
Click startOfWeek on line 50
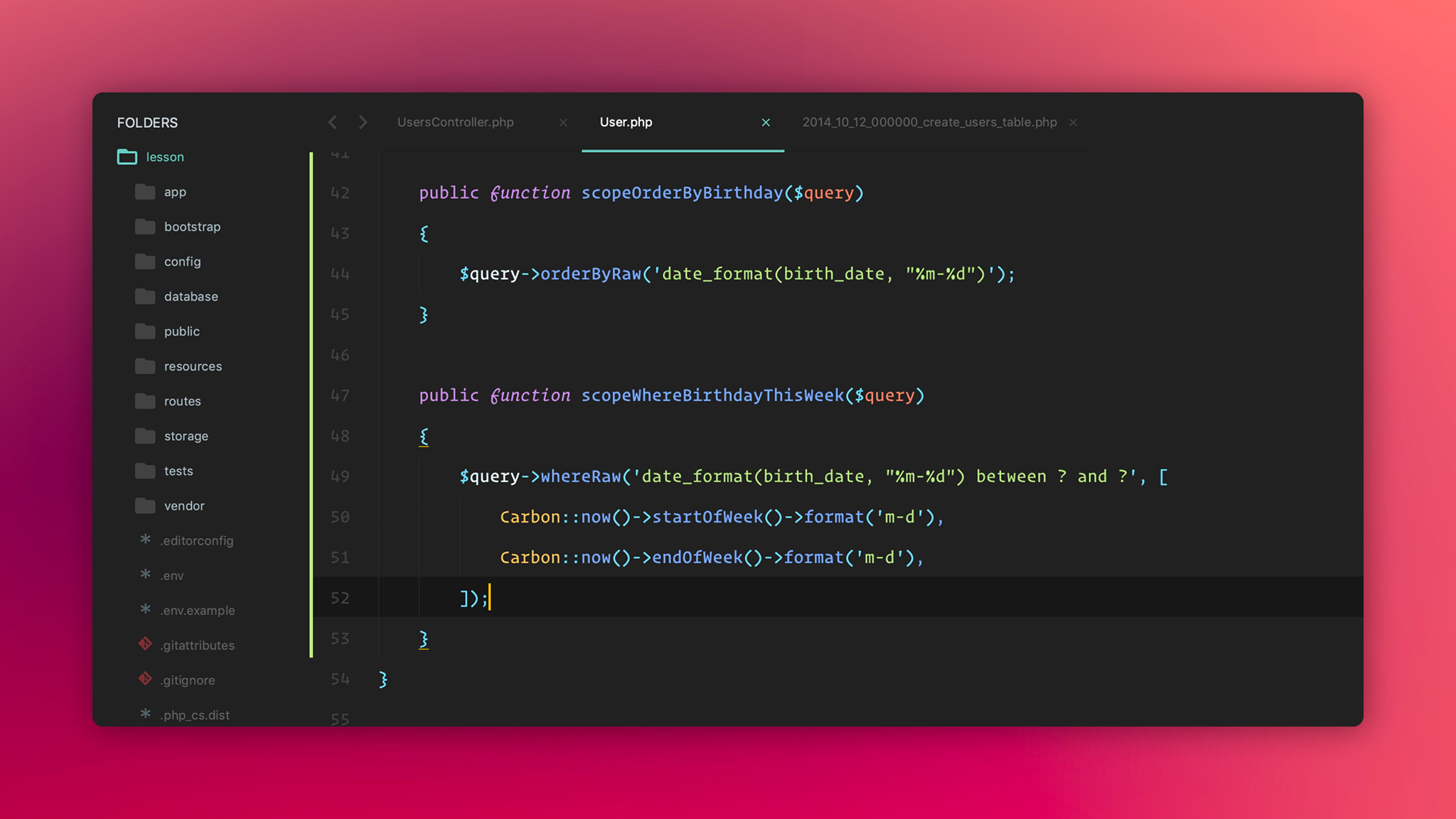click(707, 517)
